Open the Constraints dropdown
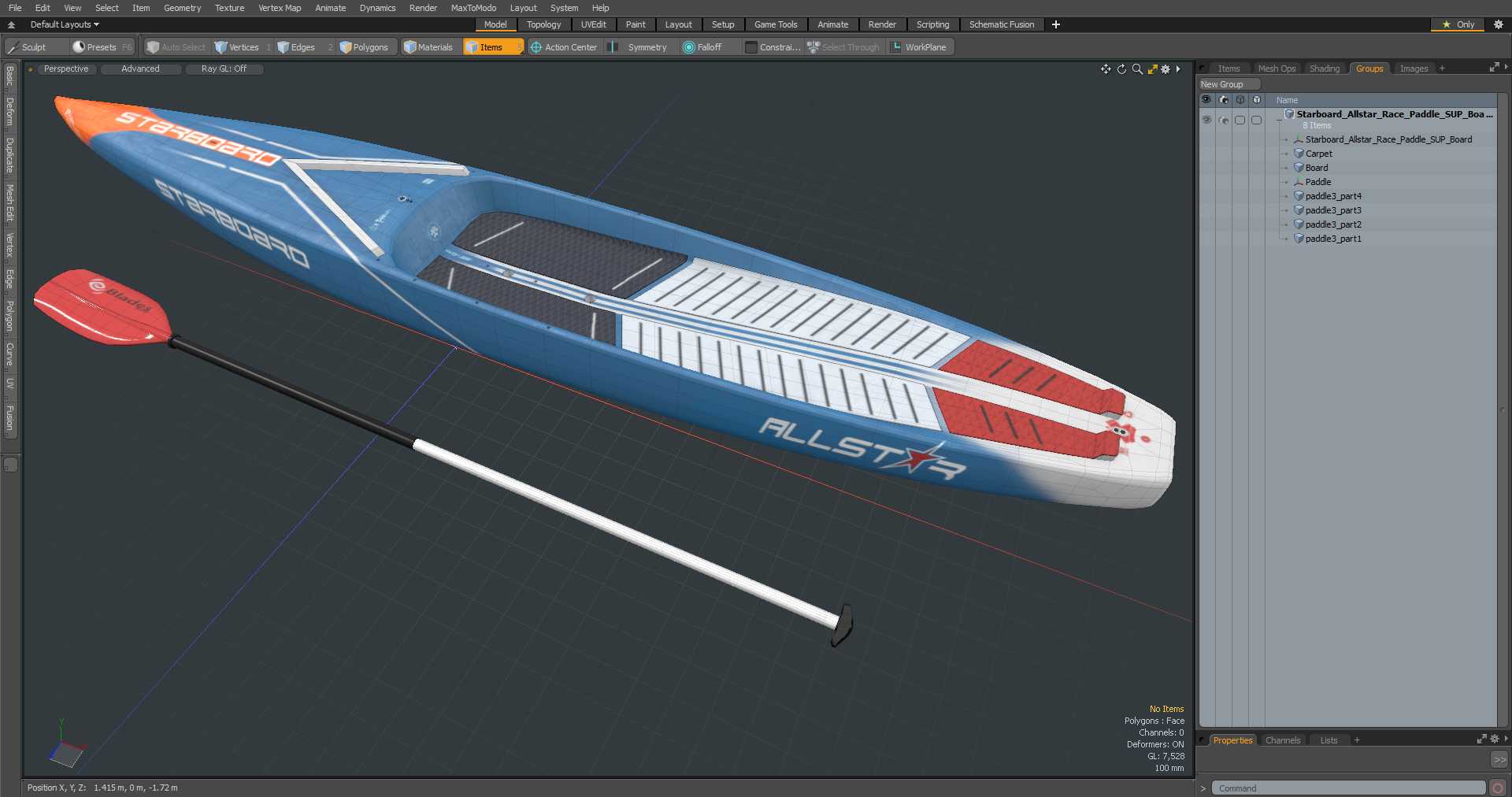 (x=773, y=47)
